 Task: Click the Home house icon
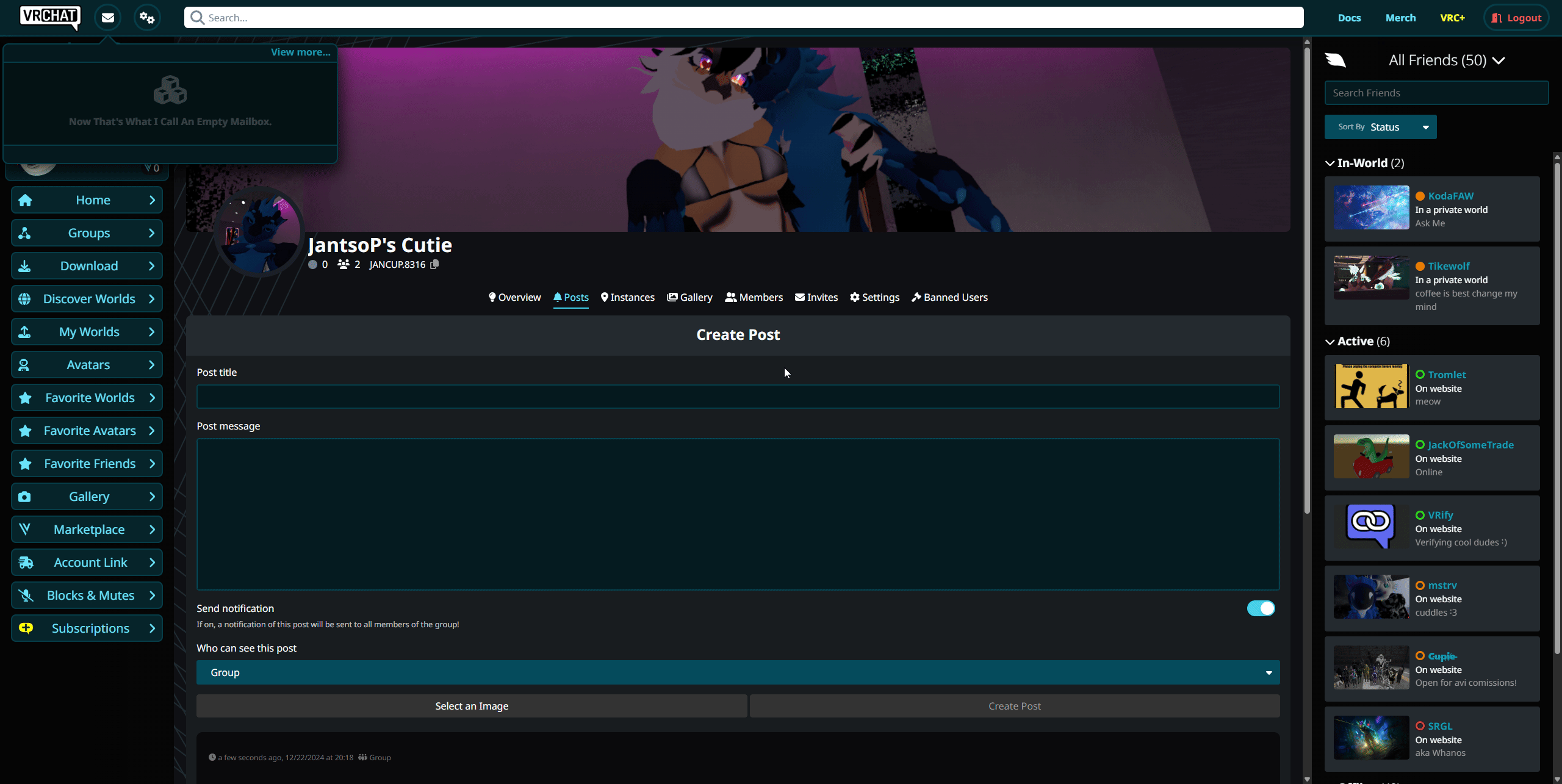[x=25, y=200]
